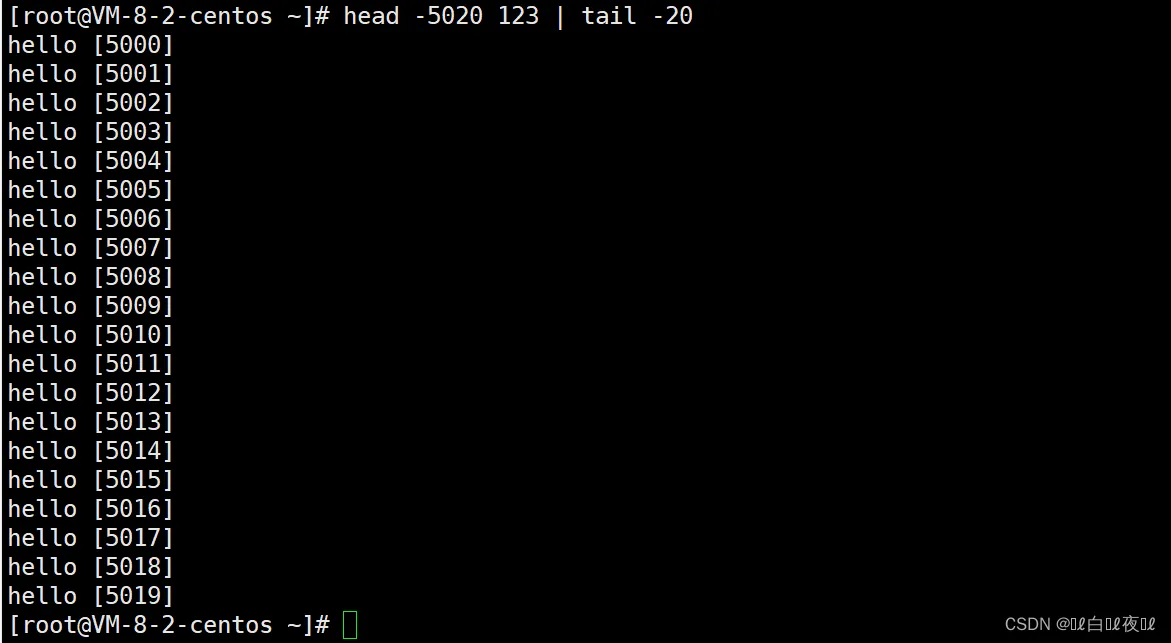Click the output line hello [5007]

click(x=90, y=248)
